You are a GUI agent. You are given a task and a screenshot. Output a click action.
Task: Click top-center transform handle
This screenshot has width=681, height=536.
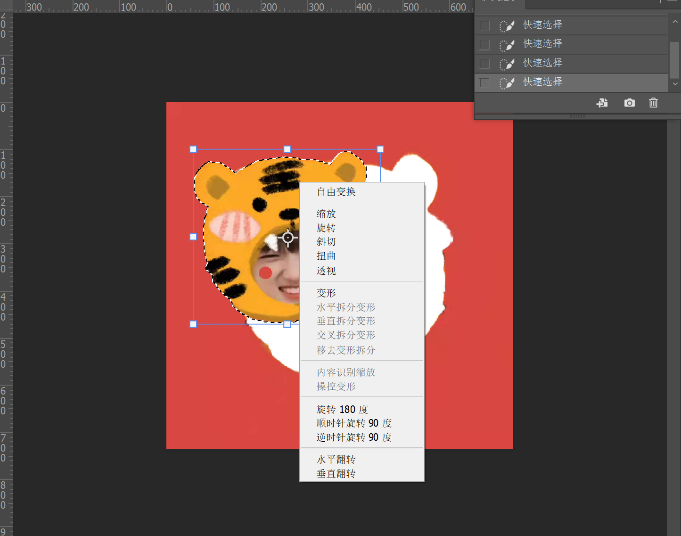(287, 149)
